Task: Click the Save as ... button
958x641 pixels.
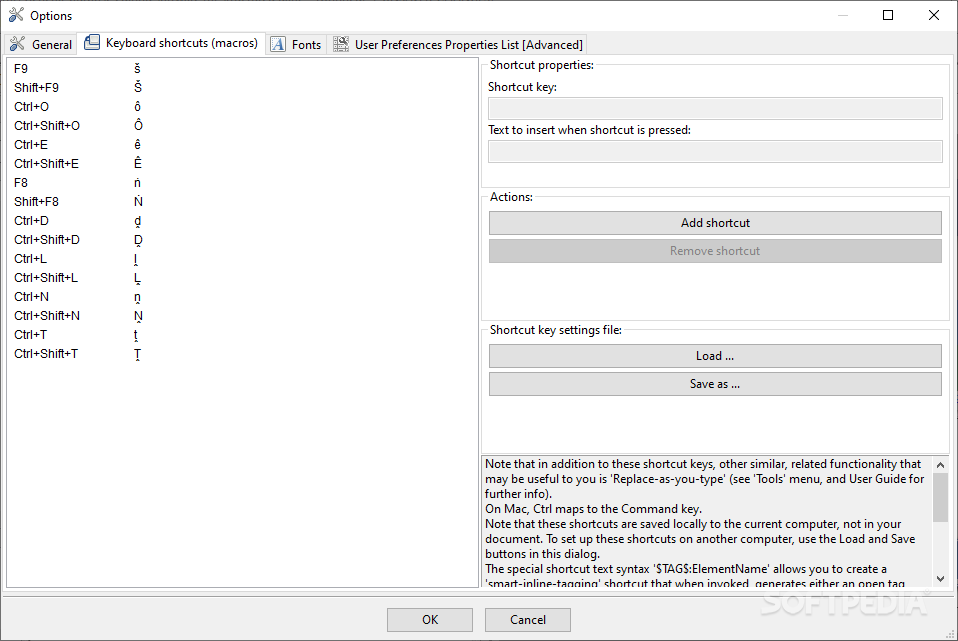Action: coord(715,384)
